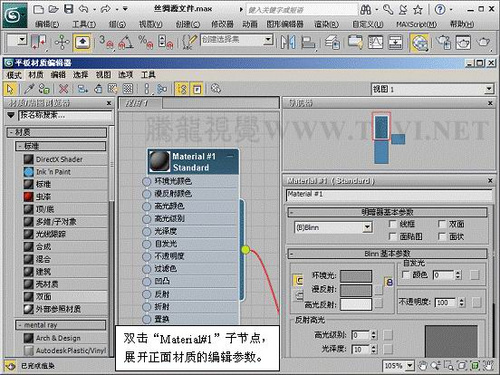The width and height of the screenshot is (500, 375).
Task: Open the 材质 menu in material editor
Action: coord(36,75)
